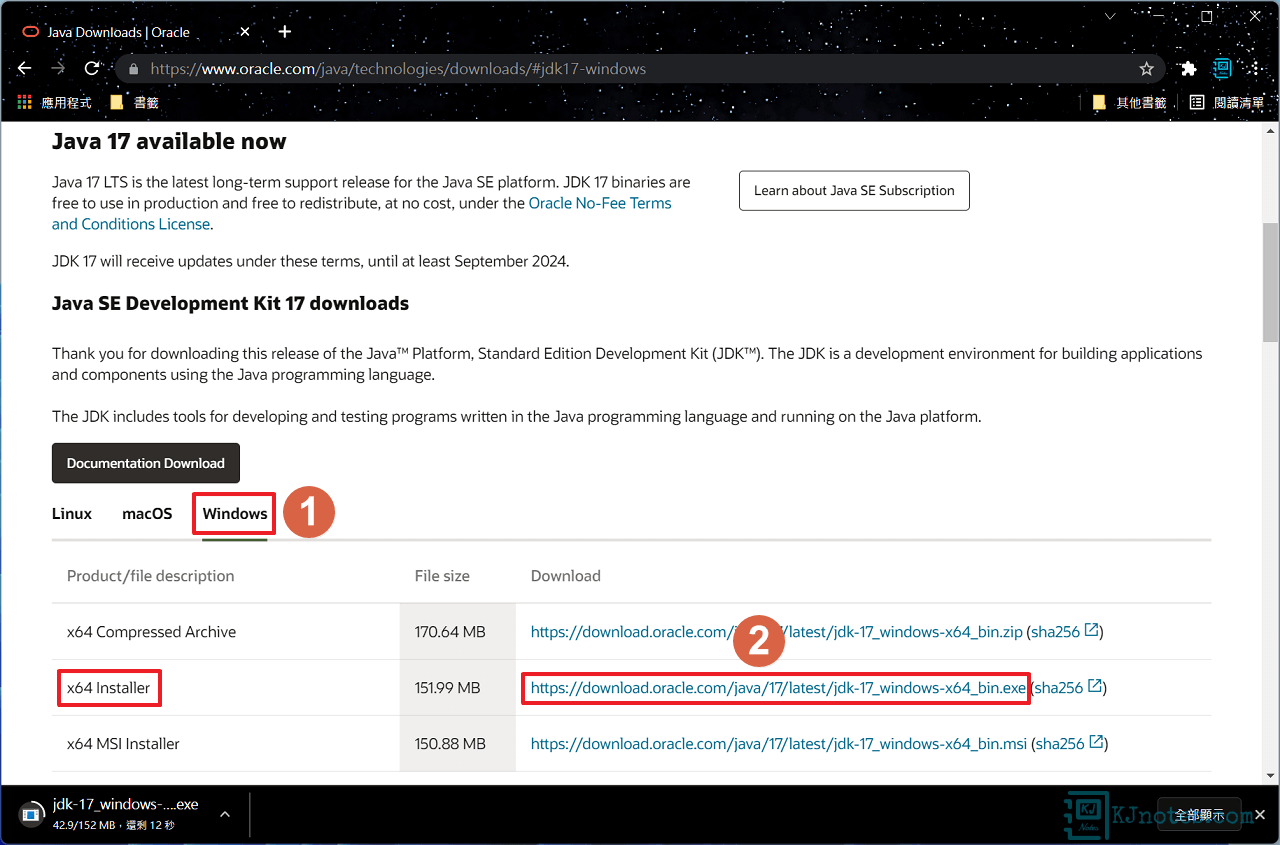This screenshot has height=845, width=1280.
Task: Open sha256 checksum for the zip archive
Action: pyautogui.click(x=1064, y=632)
